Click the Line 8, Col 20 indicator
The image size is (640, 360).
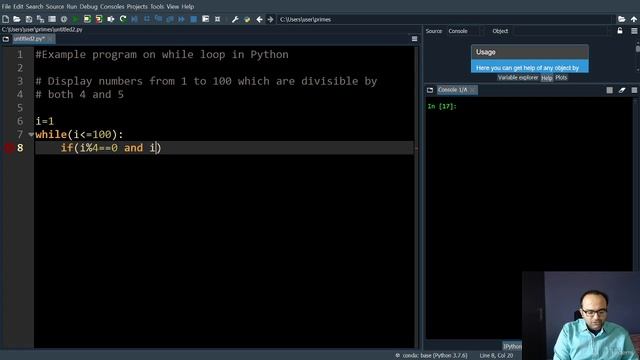pos(496,356)
